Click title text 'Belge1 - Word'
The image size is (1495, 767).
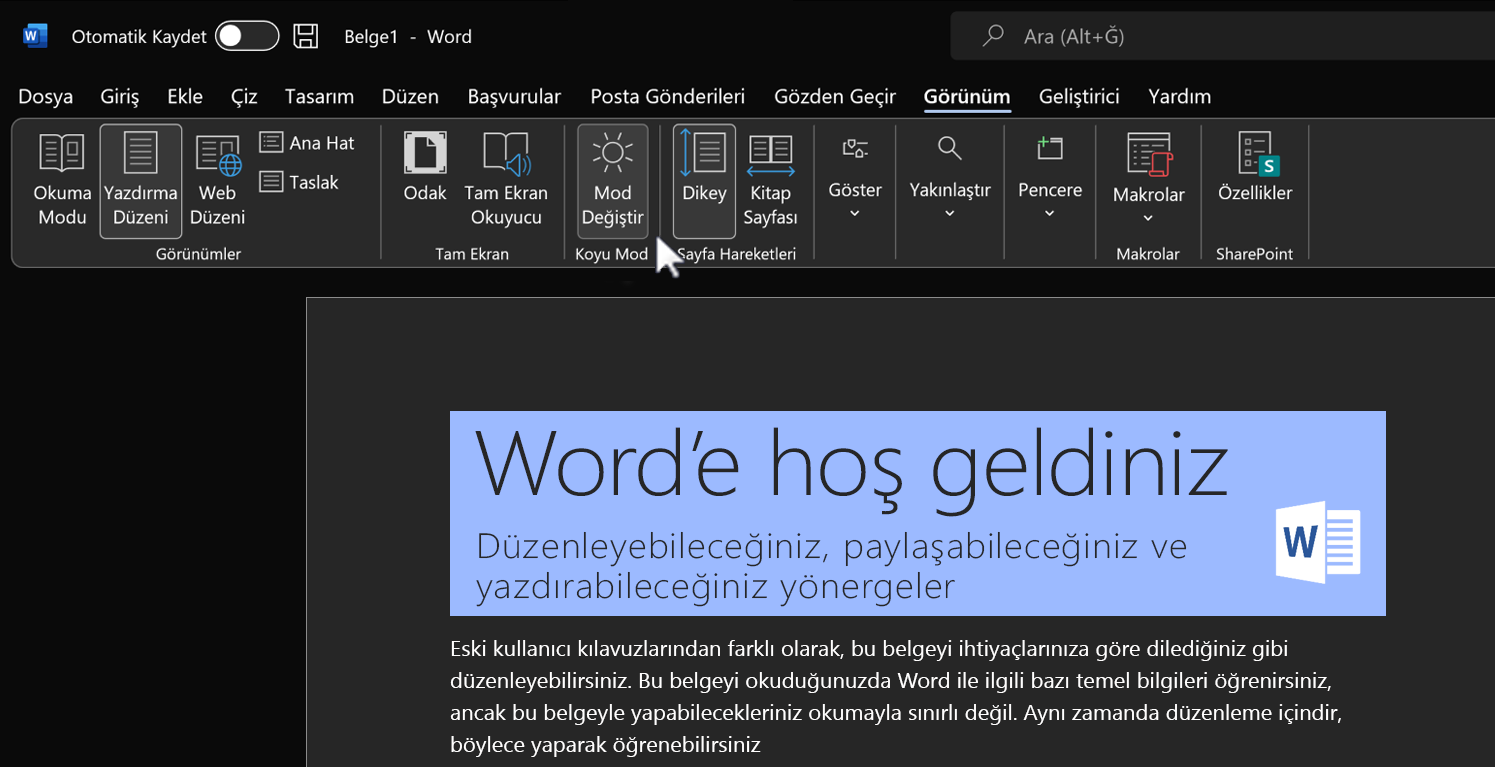pyautogui.click(x=408, y=37)
